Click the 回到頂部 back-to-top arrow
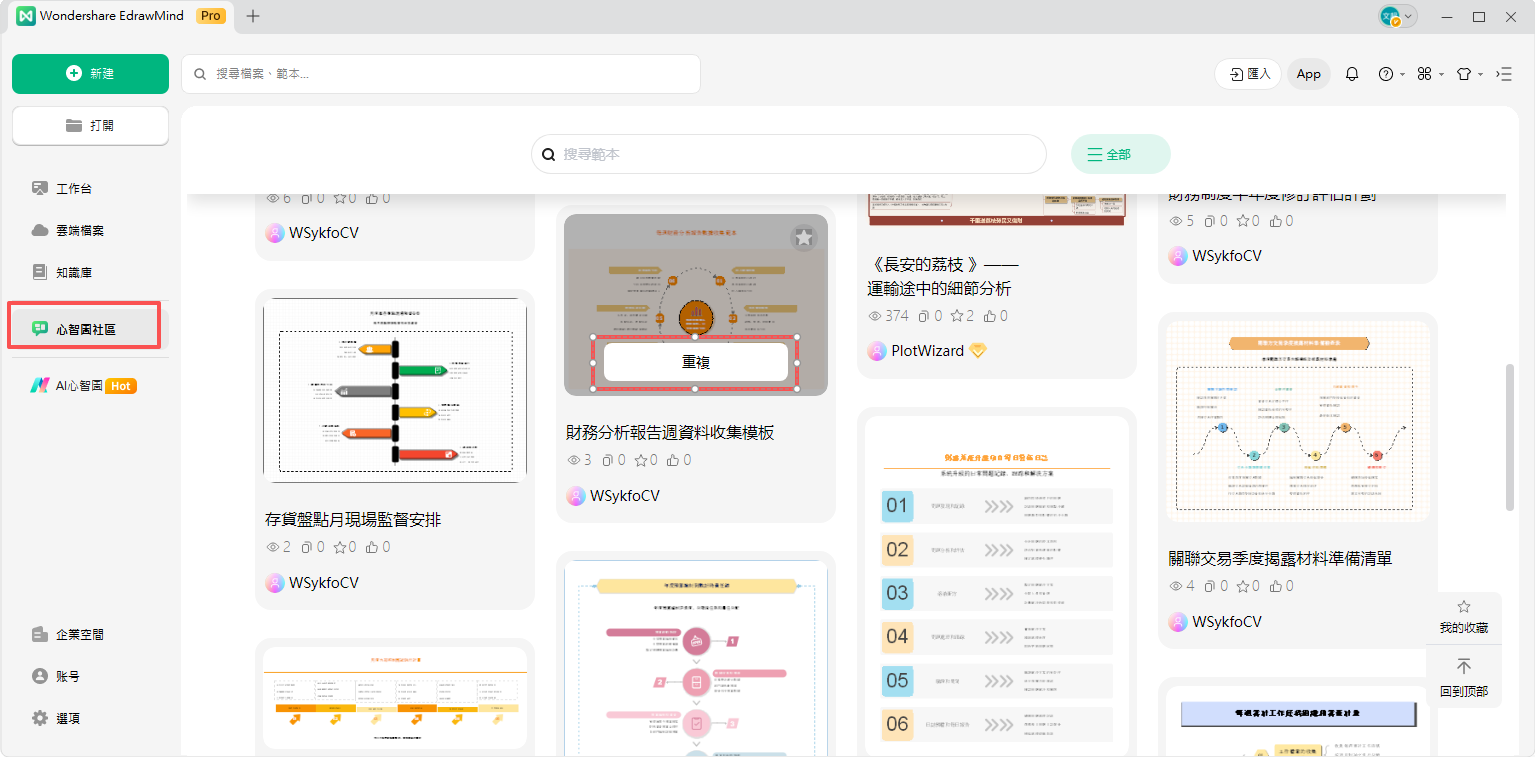Screen dimensions: 1535x757 pyautogui.click(x=1464, y=677)
